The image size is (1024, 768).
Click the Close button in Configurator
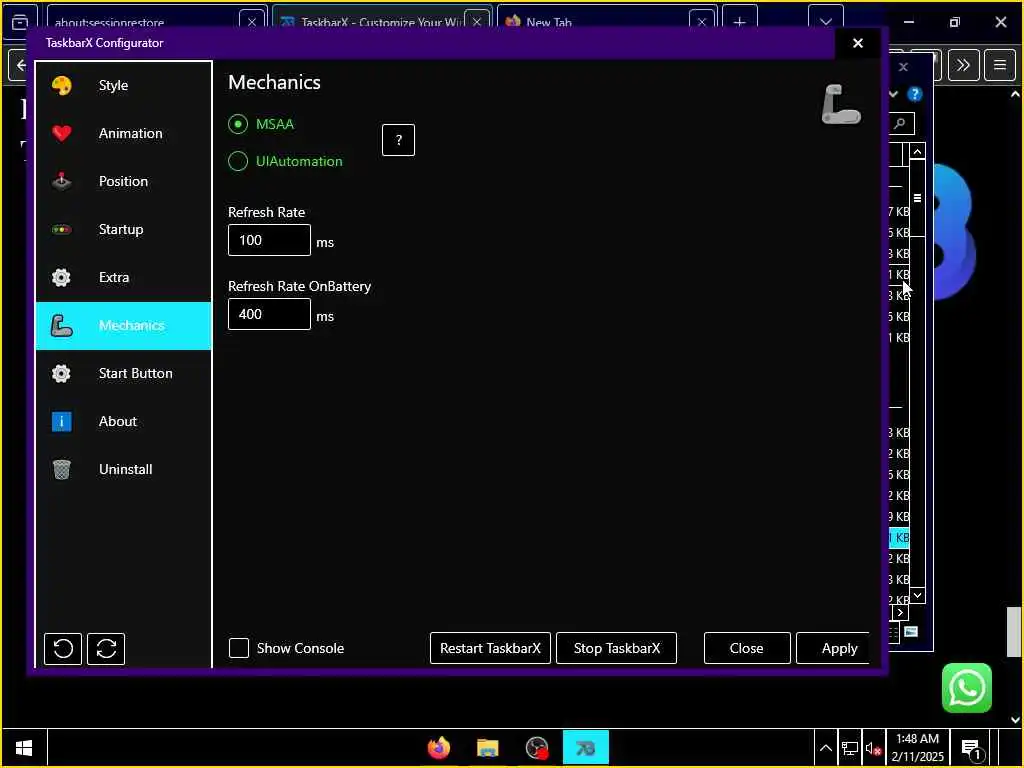pyautogui.click(x=747, y=648)
